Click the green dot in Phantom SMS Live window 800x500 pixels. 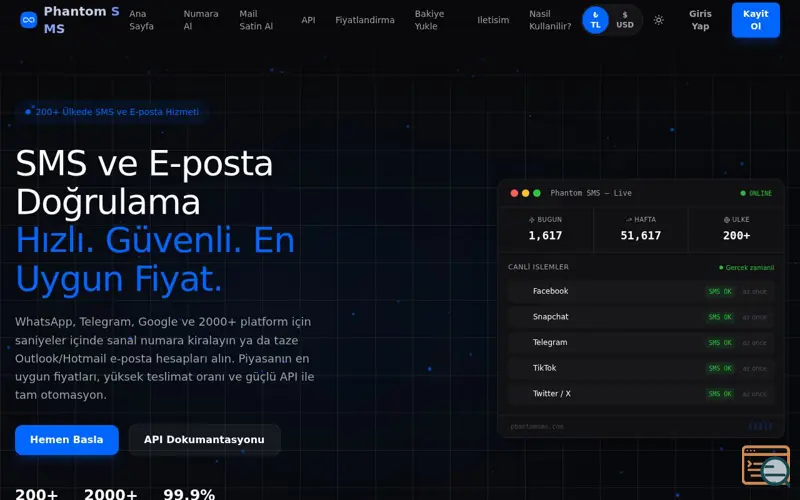tap(537, 193)
